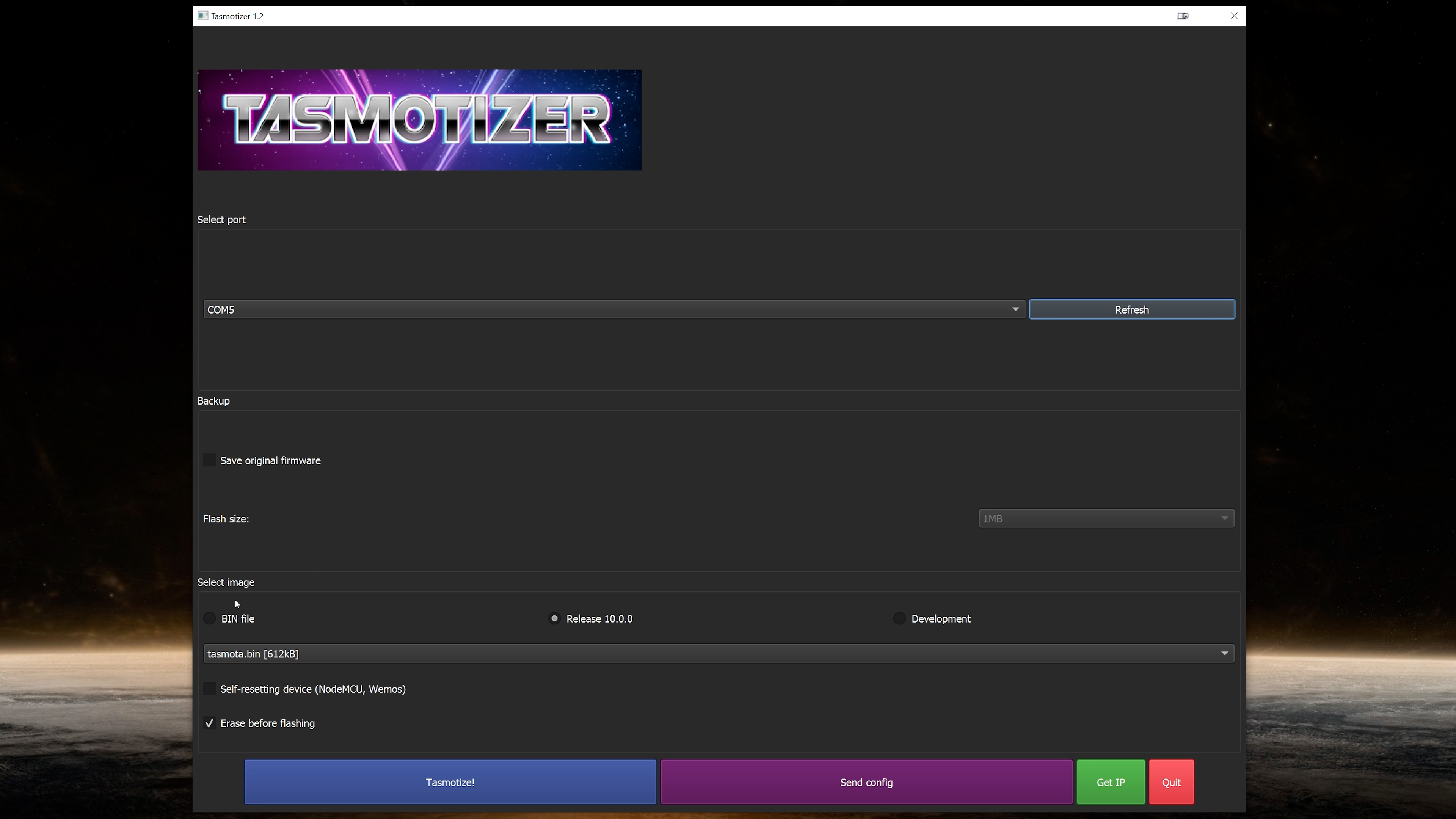
Task: Click the Tasmotizer app icon in title bar
Action: tap(203, 16)
